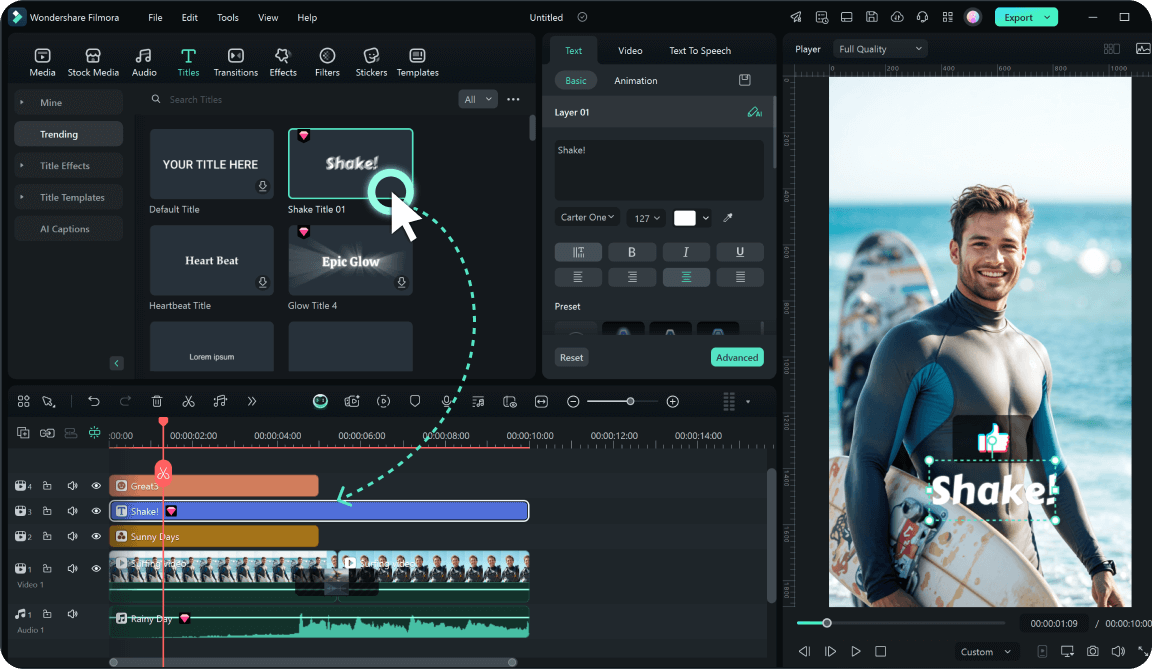
Task: Zoom in the timeline with plus icon
Action: click(672, 402)
